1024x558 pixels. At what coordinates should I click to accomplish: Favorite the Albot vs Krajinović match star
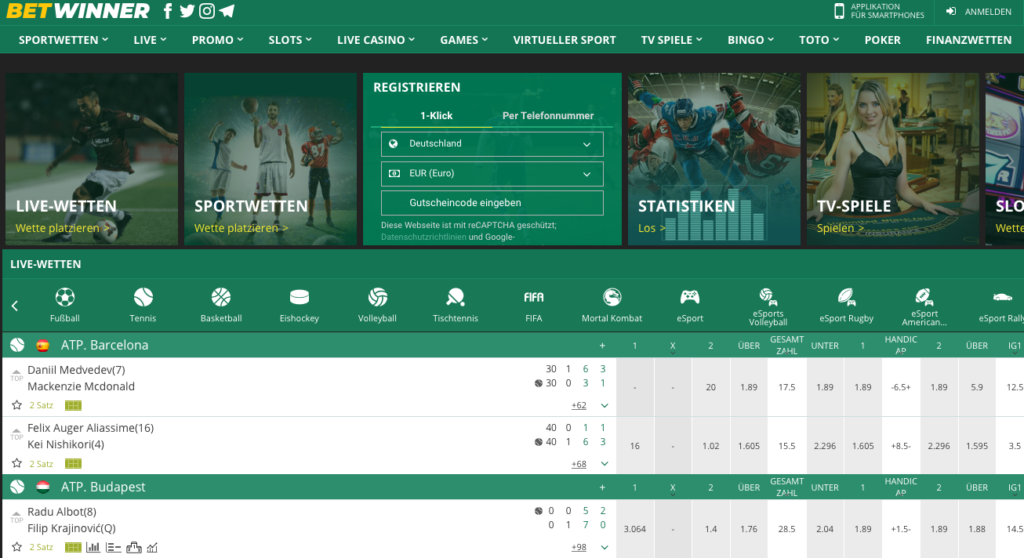(x=17, y=547)
